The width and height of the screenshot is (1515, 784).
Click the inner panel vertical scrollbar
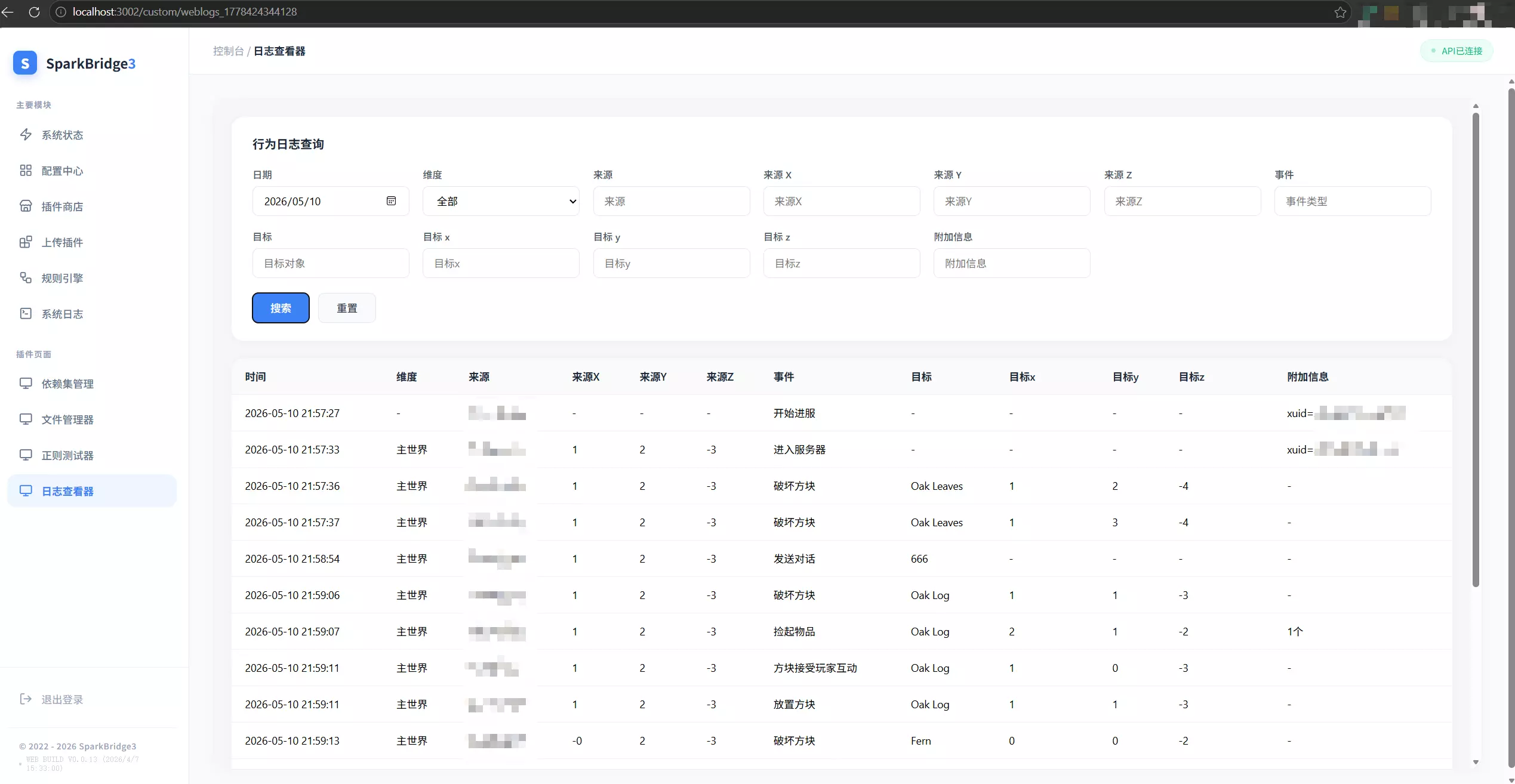coord(1476,350)
